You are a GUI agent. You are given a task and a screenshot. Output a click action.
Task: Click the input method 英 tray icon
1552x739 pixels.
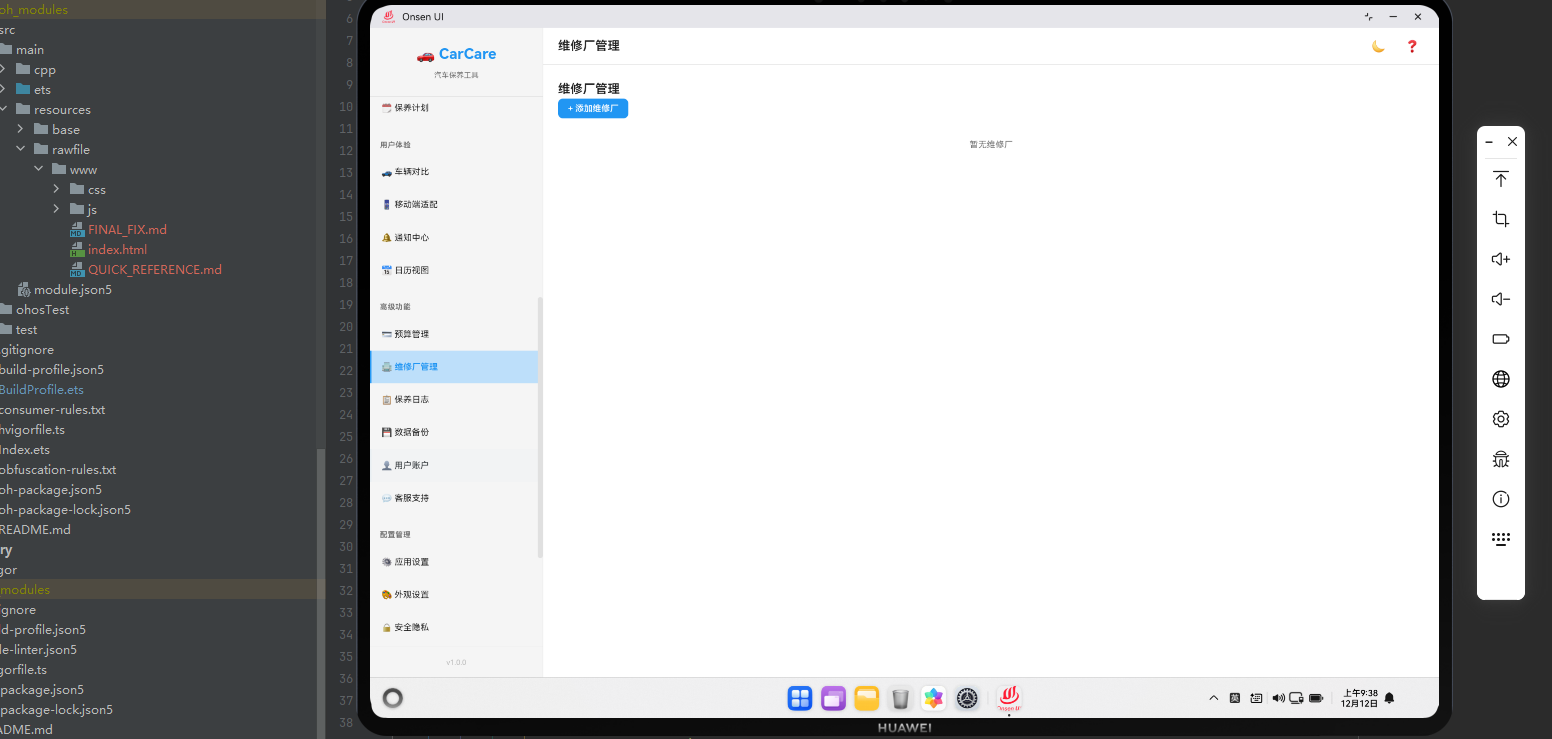click(1235, 698)
